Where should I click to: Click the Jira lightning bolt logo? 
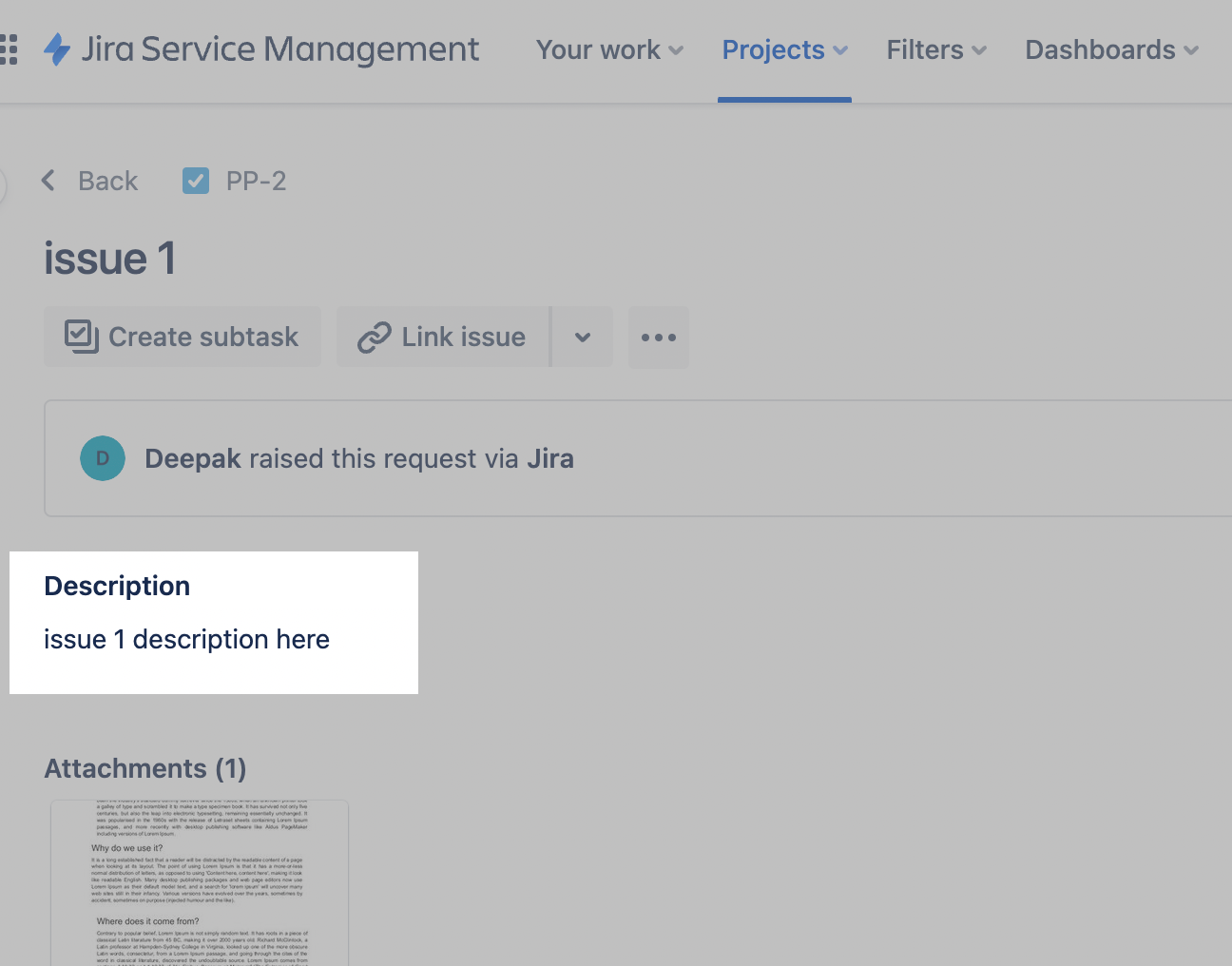[x=57, y=49]
